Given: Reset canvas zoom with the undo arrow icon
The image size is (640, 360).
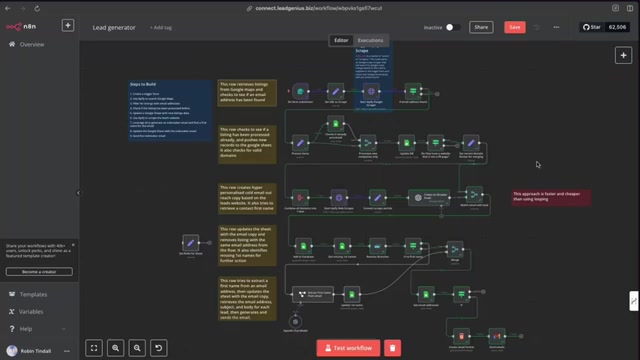Looking at the screenshot, I should [x=159, y=348].
